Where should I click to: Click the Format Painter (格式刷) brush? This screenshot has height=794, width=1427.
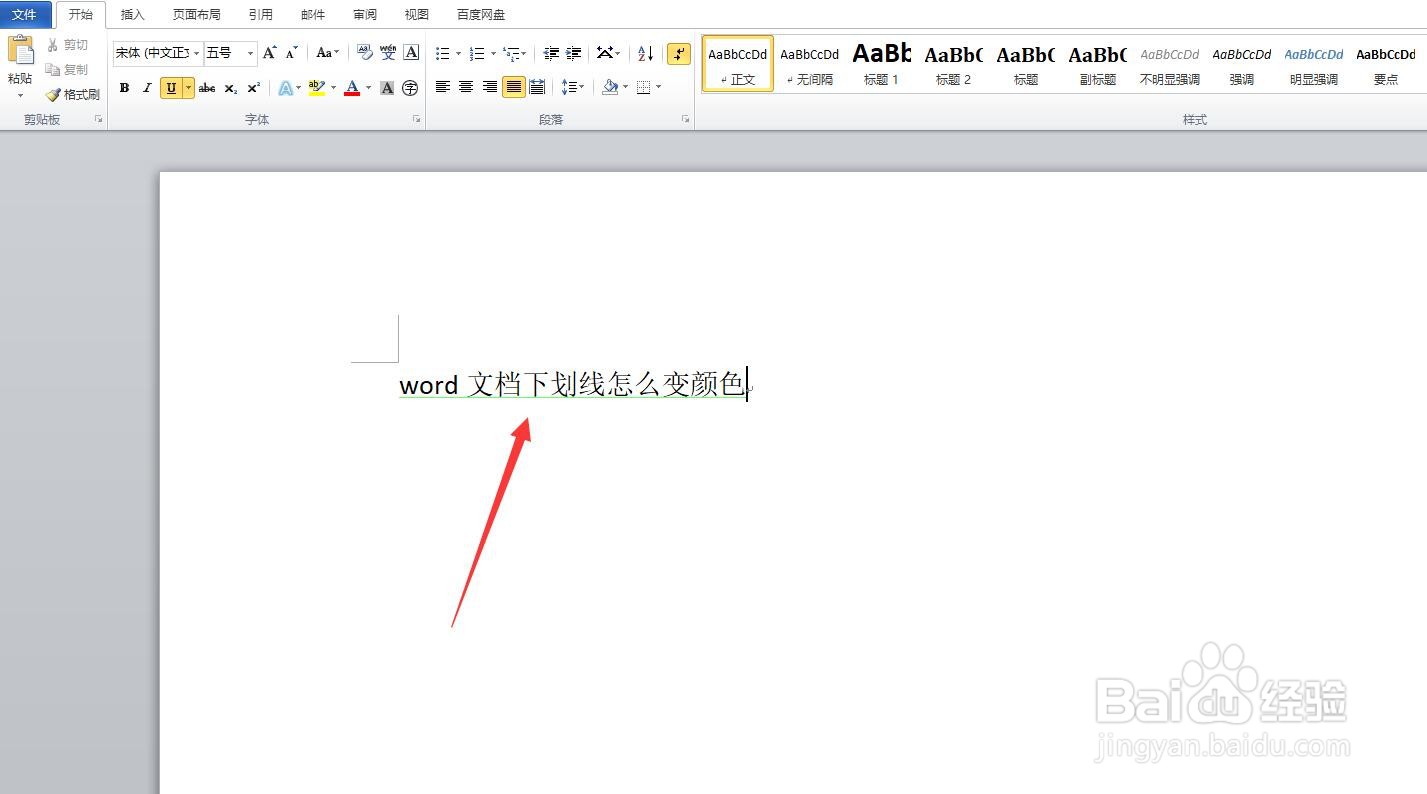[x=72, y=94]
